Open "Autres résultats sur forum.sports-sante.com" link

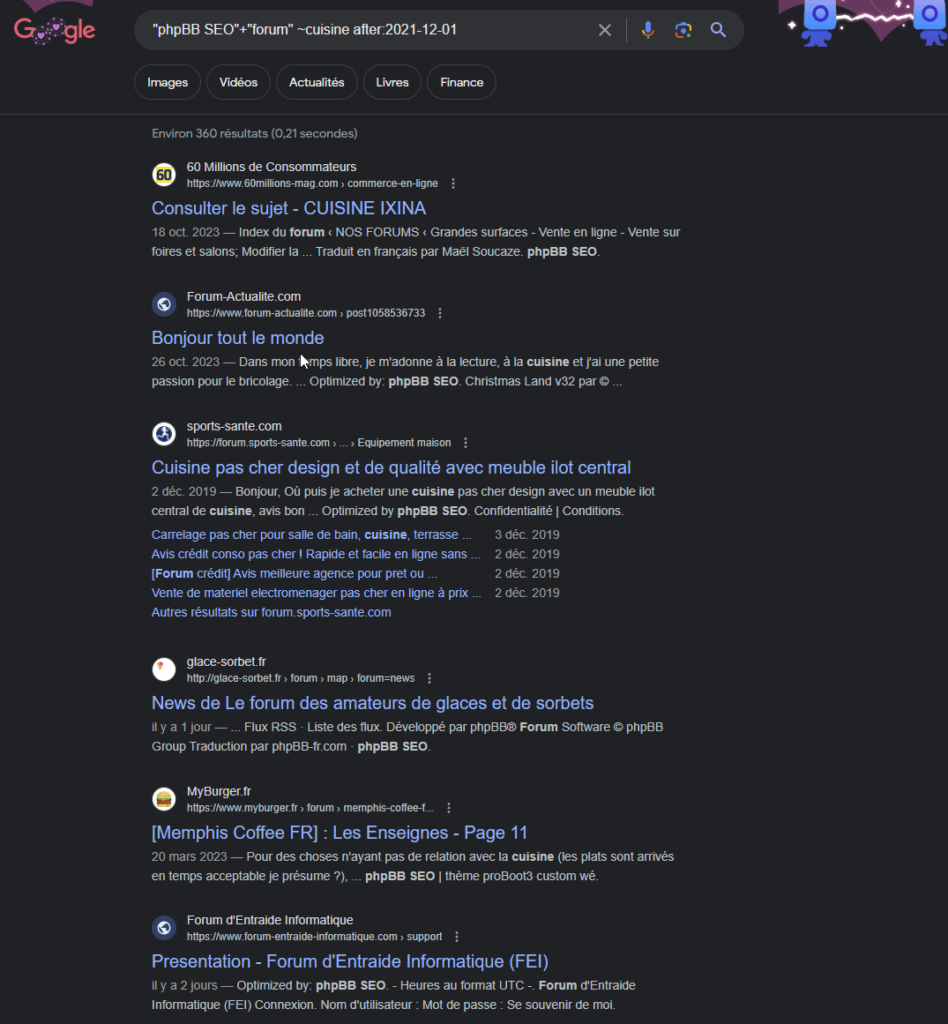tap(271, 613)
